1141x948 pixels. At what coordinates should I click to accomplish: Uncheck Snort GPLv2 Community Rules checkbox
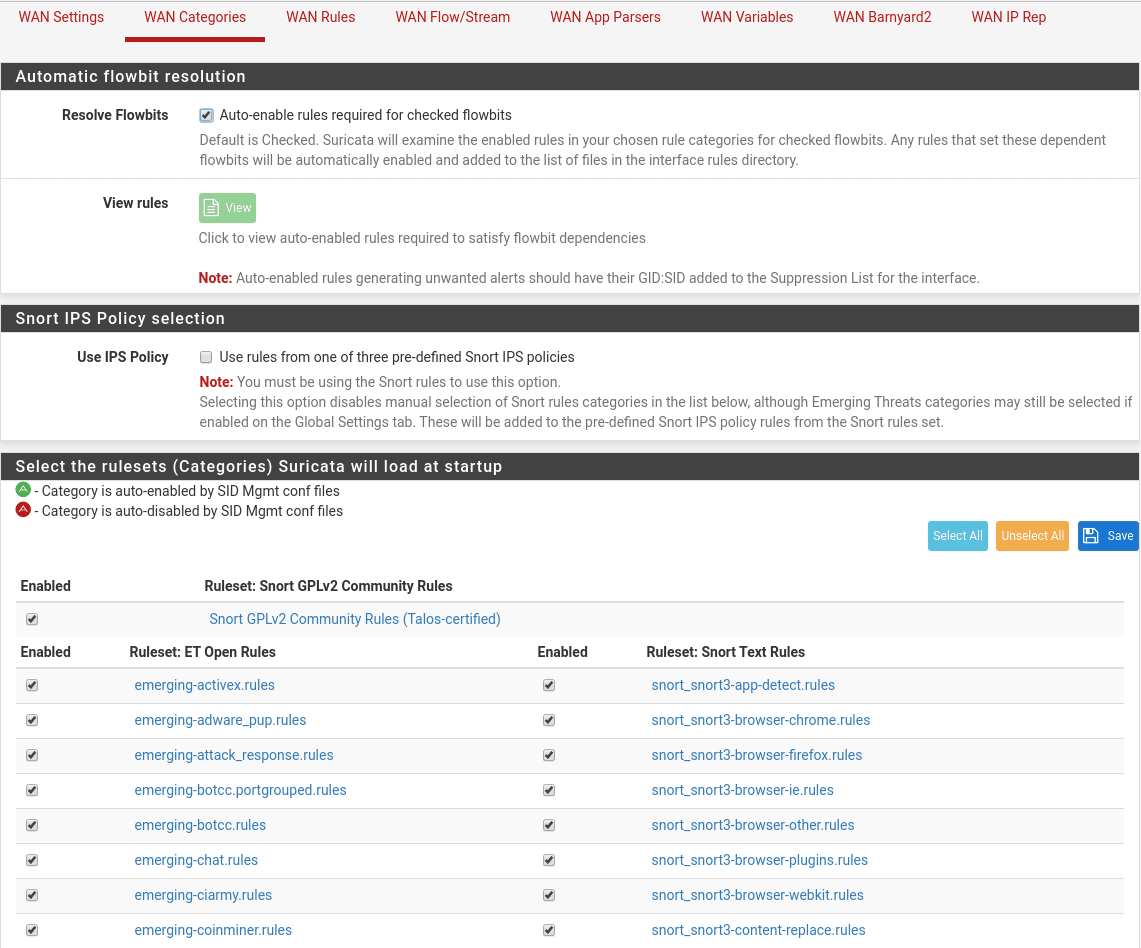click(x=32, y=619)
